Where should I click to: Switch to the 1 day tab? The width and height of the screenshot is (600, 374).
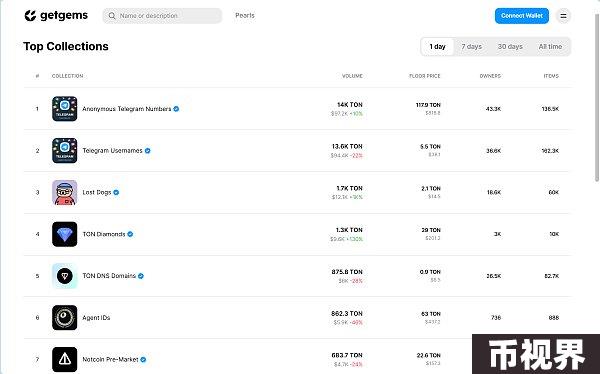[437, 47]
